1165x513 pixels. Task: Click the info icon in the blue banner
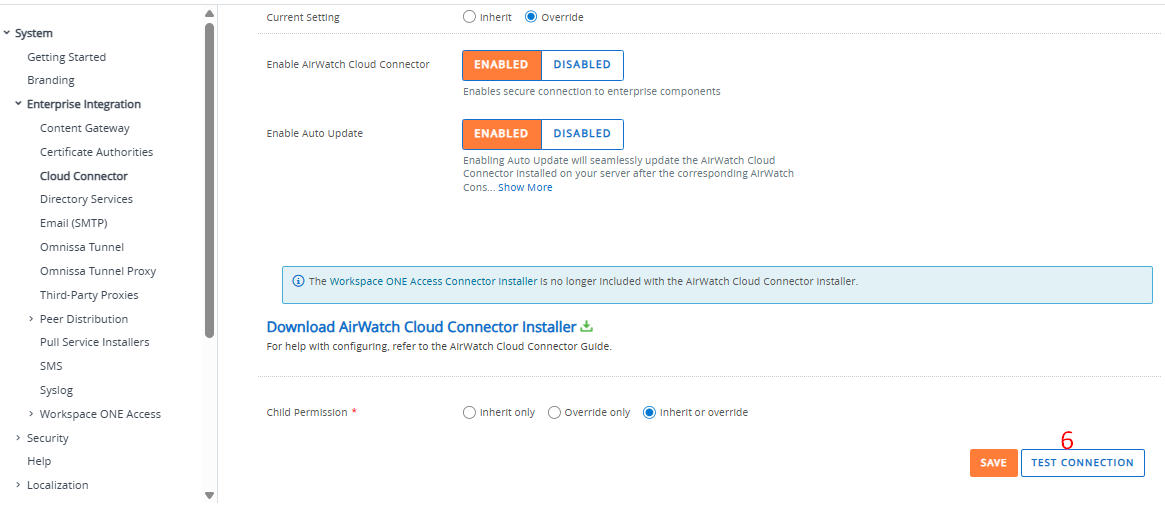[298, 281]
